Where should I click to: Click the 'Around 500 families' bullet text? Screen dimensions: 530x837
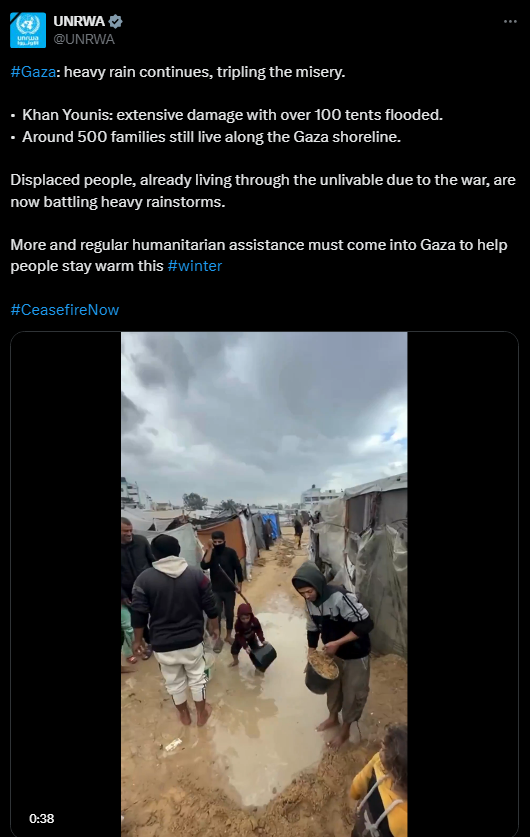(211, 137)
